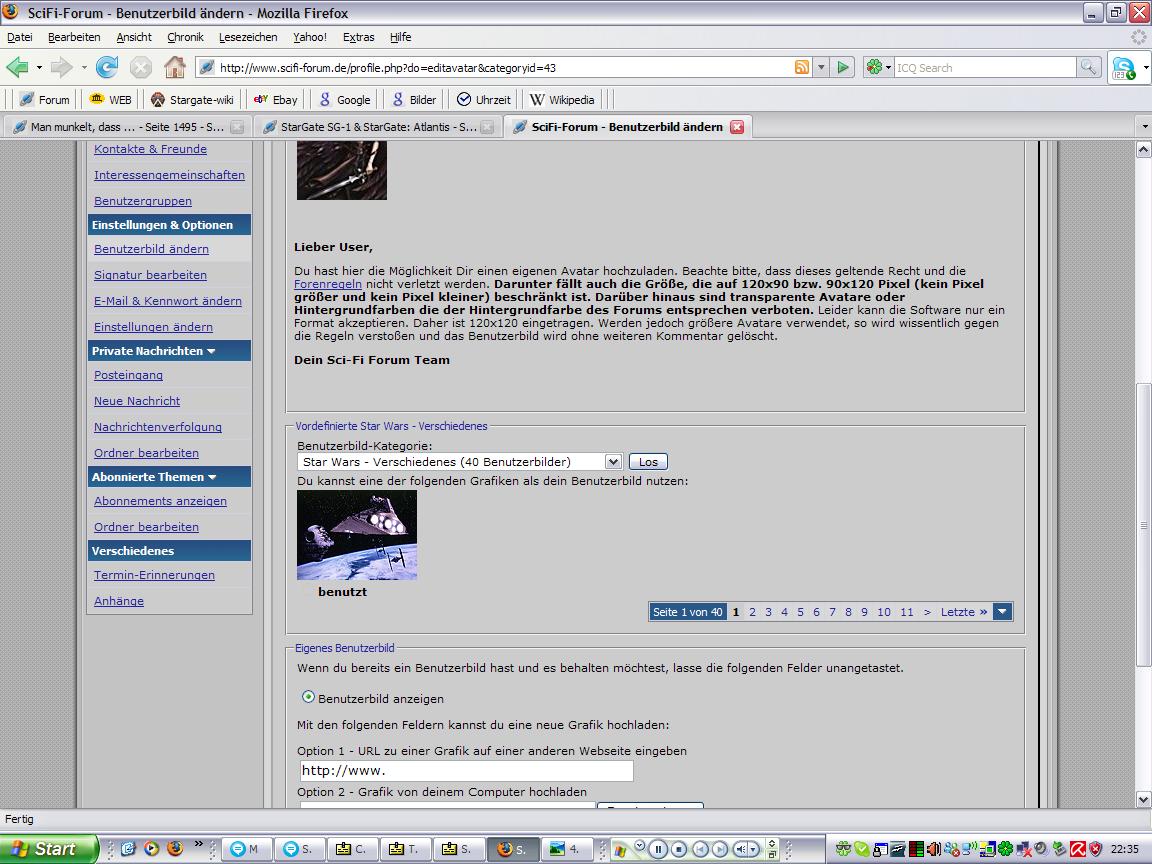The image size is (1152, 864).
Task: Select the 'Benutzerbild anzeigen' radio button
Action: coord(308,697)
